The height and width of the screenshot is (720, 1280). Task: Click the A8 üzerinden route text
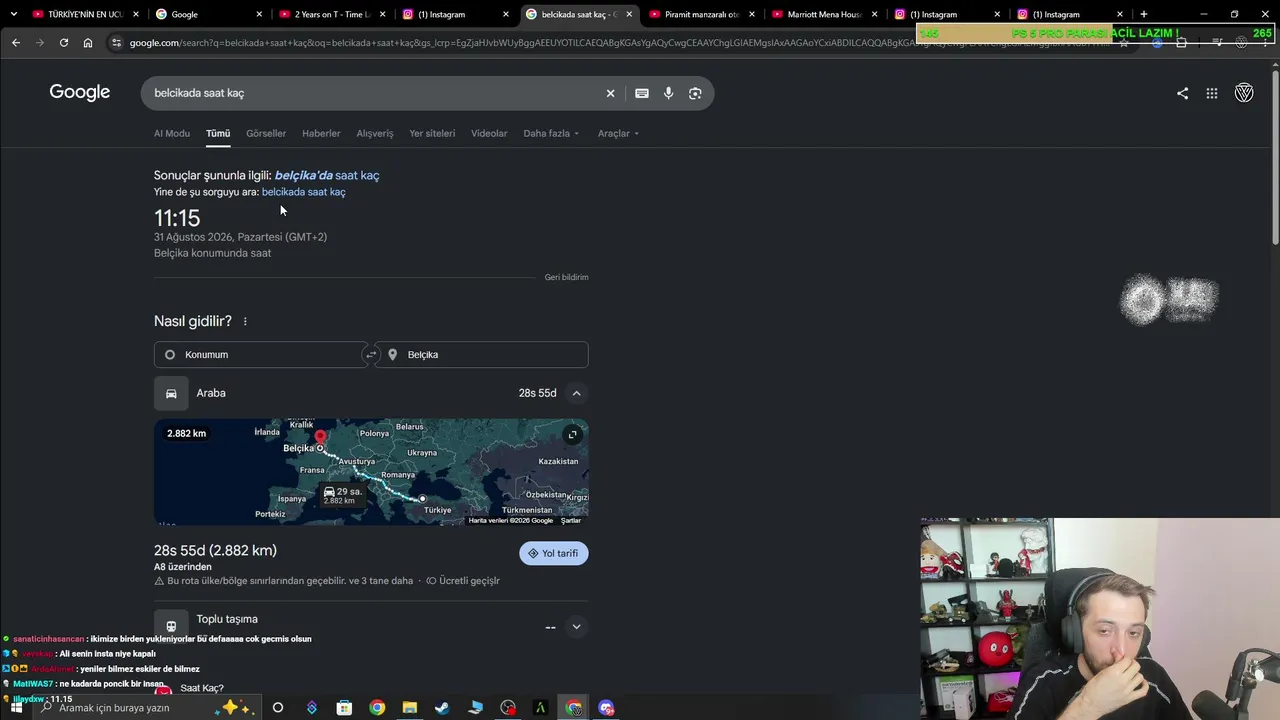click(x=183, y=567)
